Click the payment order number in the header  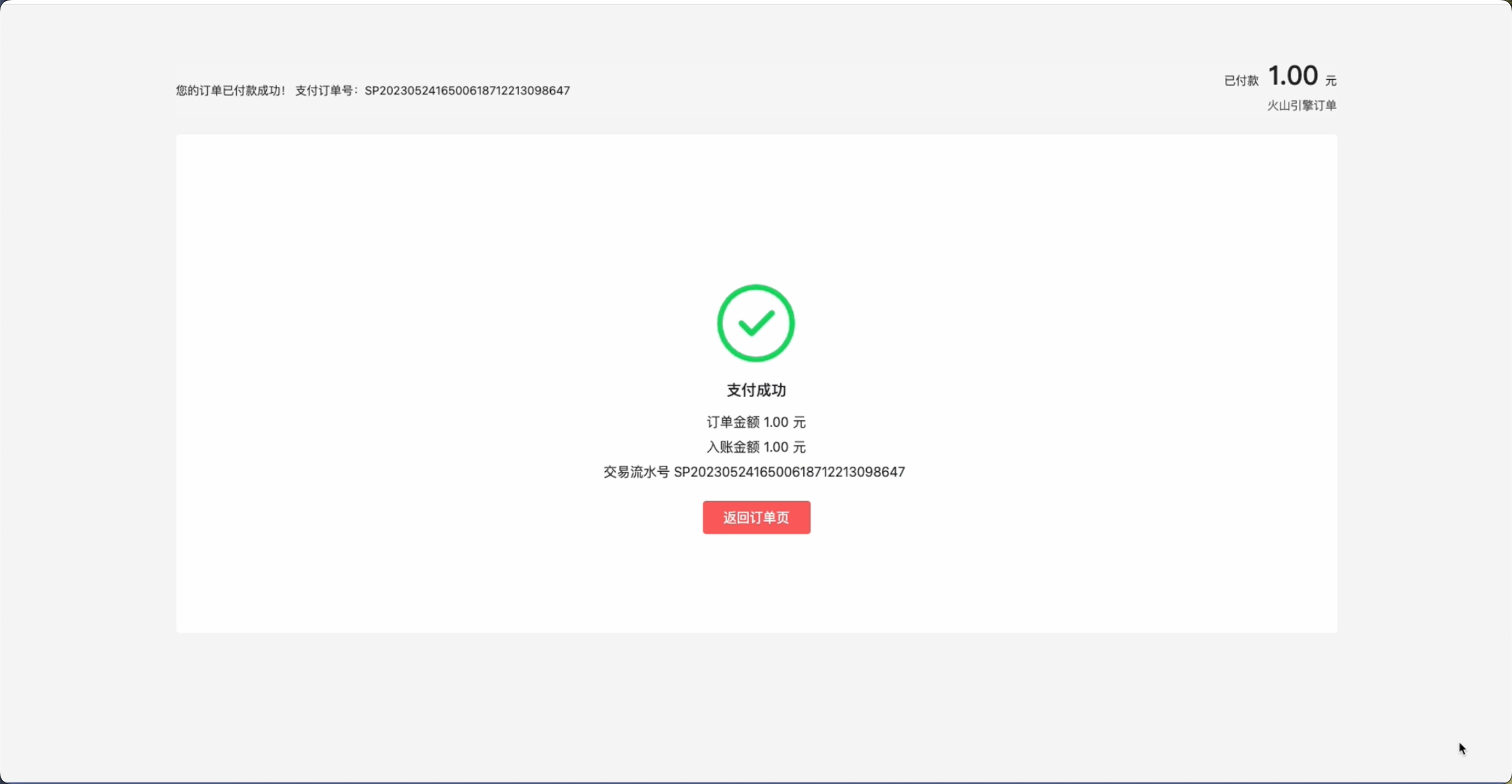pos(467,91)
